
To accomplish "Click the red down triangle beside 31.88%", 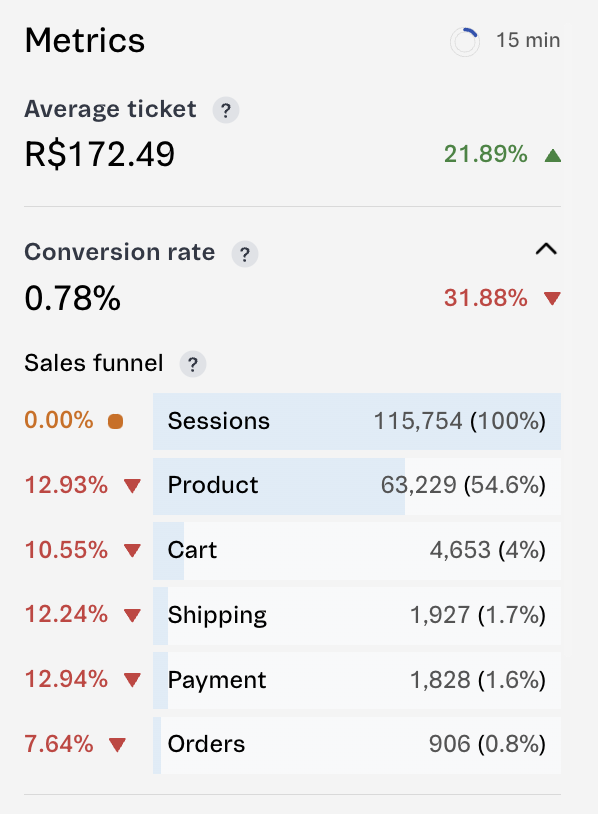I will (x=552, y=299).
